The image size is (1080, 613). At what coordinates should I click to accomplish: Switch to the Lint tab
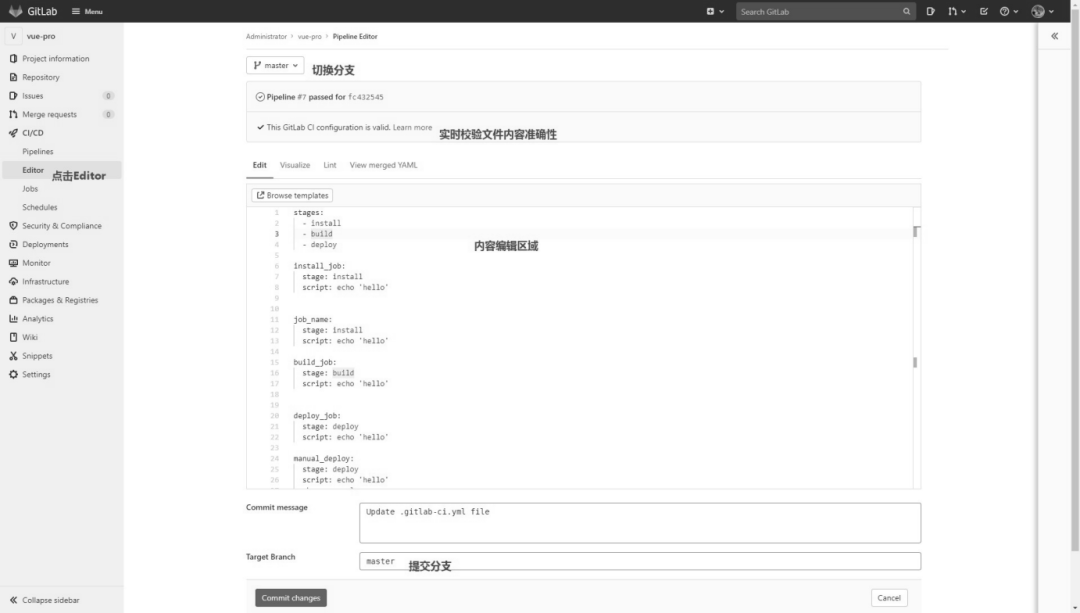pyautogui.click(x=330, y=165)
